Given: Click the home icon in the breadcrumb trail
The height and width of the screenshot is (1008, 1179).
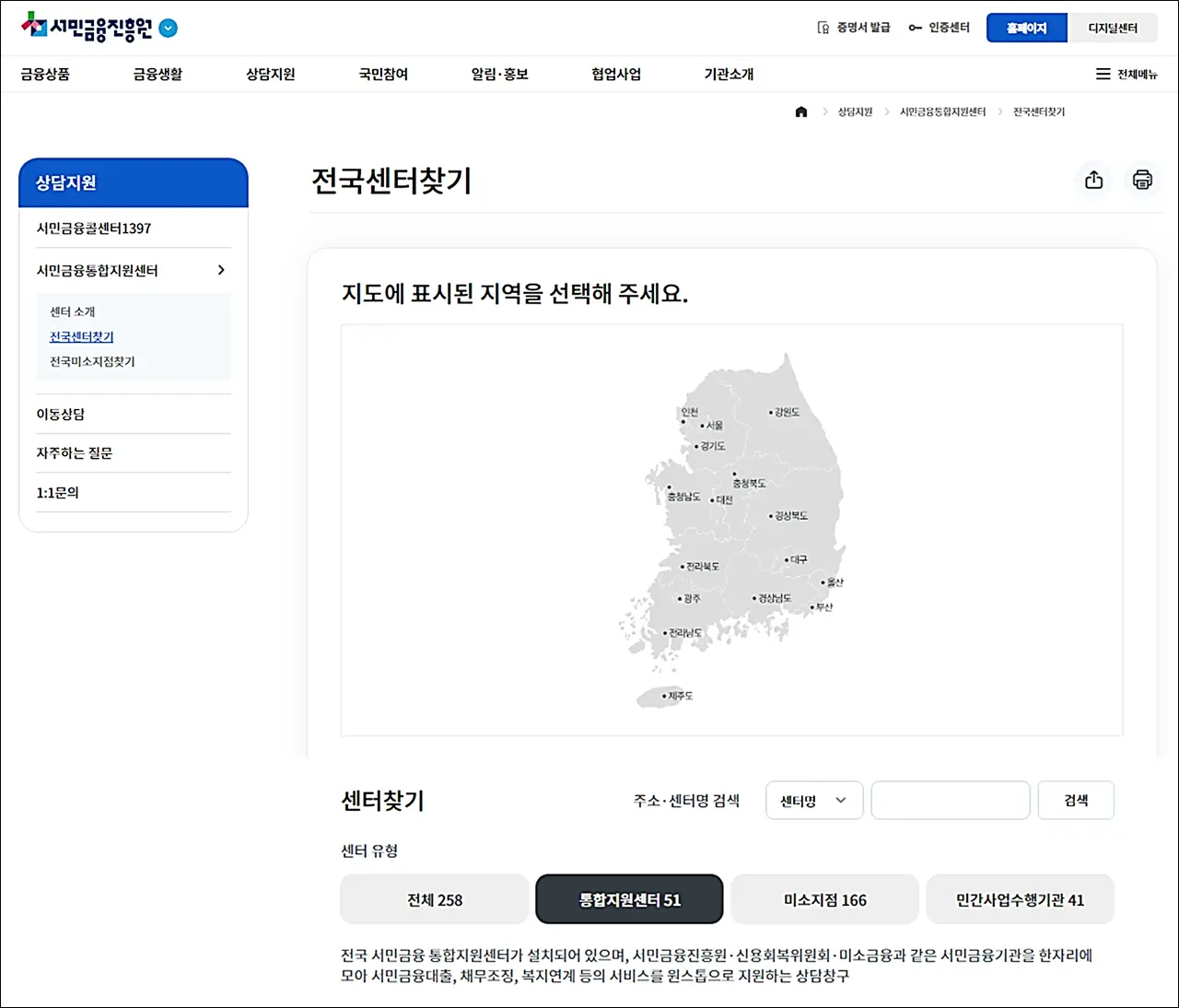Looking at the screenshot, I should 800,111.
